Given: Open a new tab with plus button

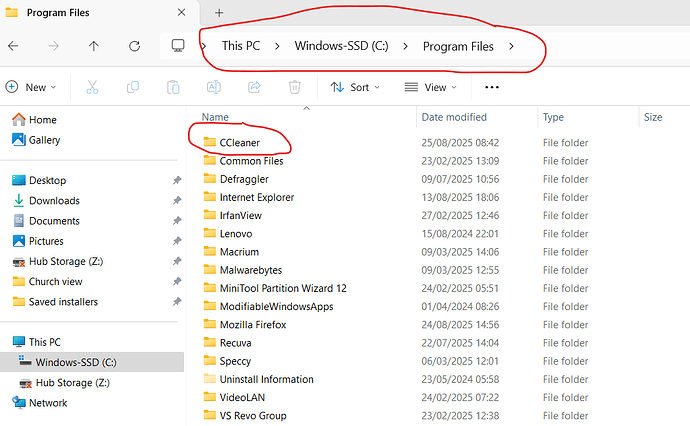Looking at the screenshot, I should point(219,12).
